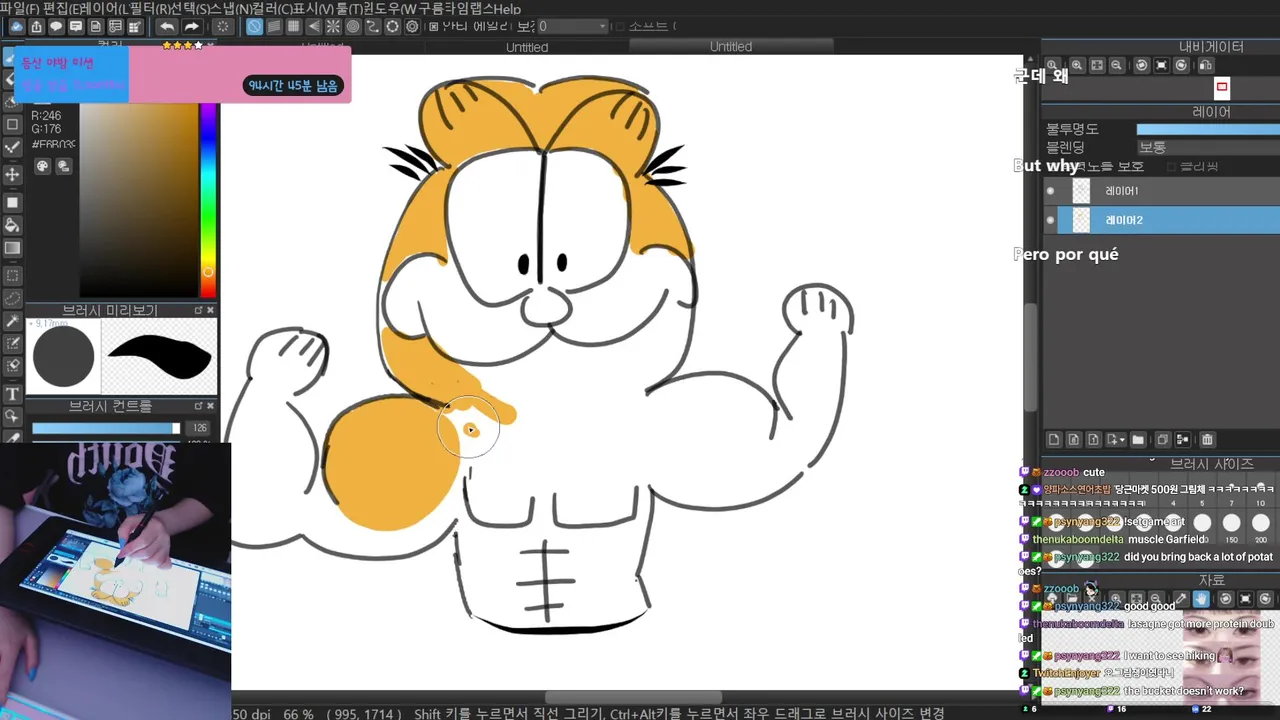Rotate canvas left in the Navigator panel
Image resolution: width=1280 pixels, height=720 pixels.
coord(1142,65)
